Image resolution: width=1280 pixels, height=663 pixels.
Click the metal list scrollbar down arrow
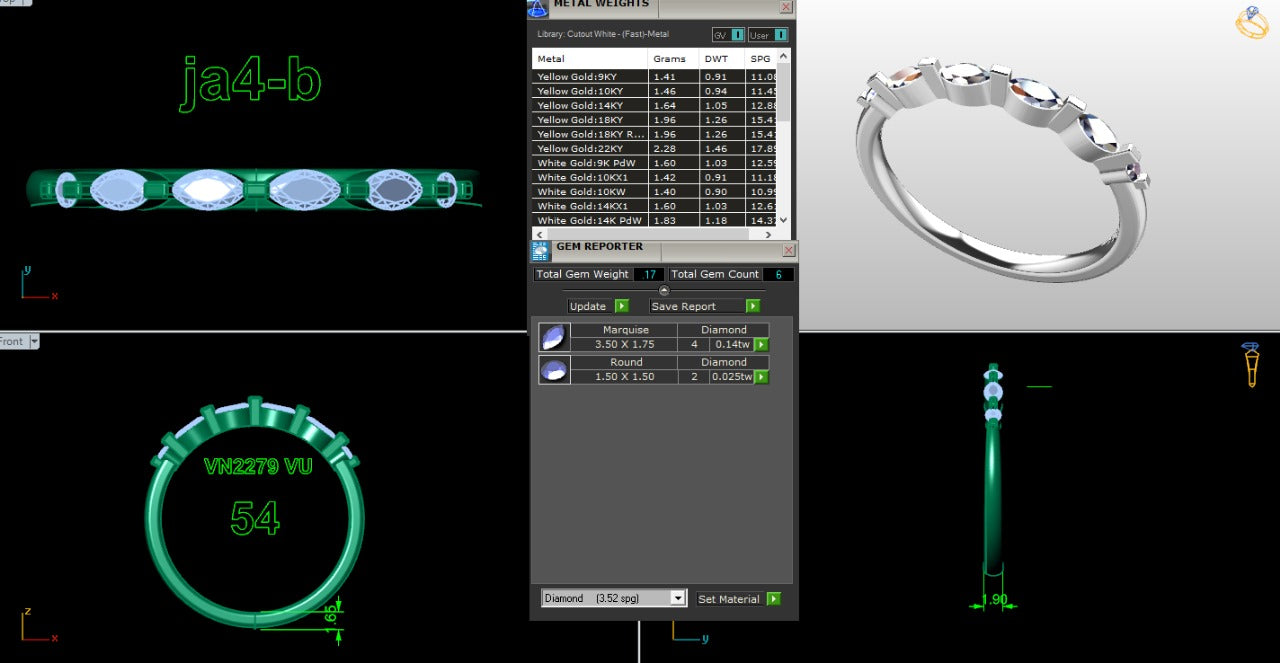tap(783, 220)
